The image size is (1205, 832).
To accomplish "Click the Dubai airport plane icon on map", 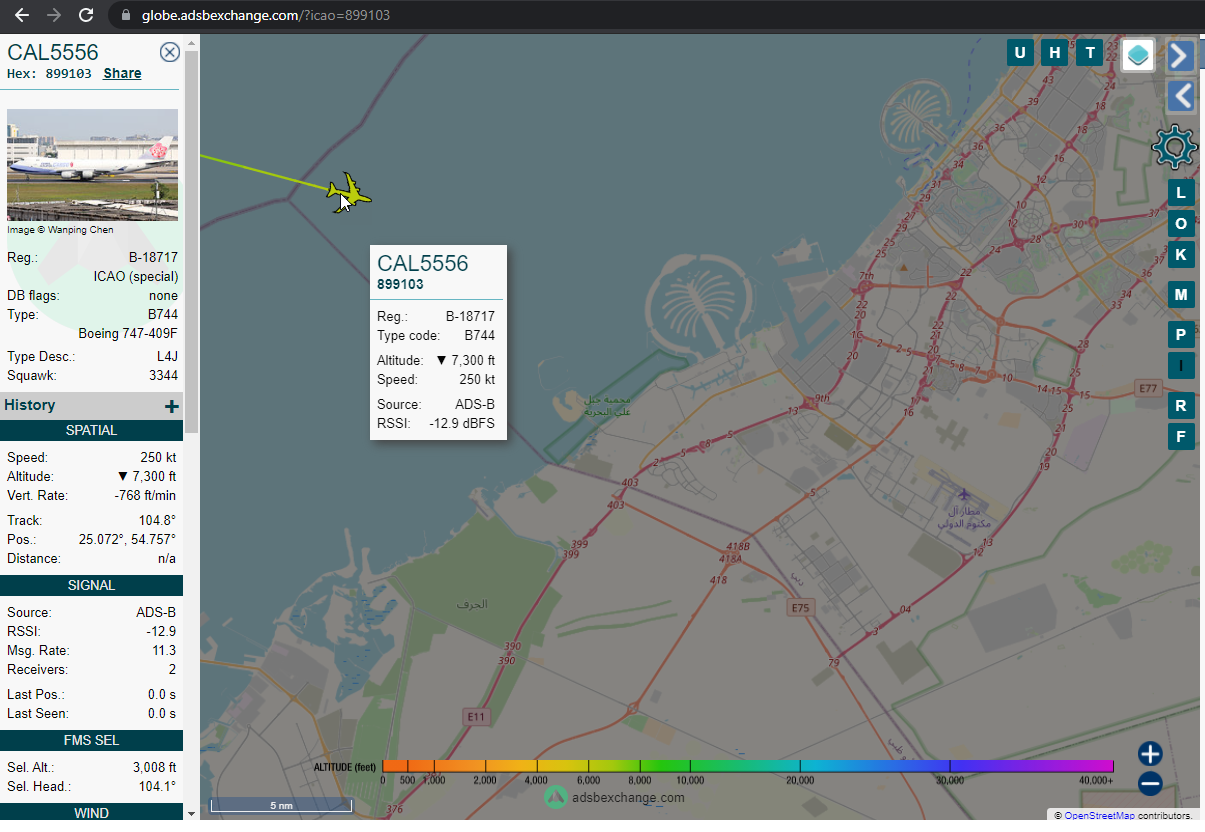I will tap(963, 495).
